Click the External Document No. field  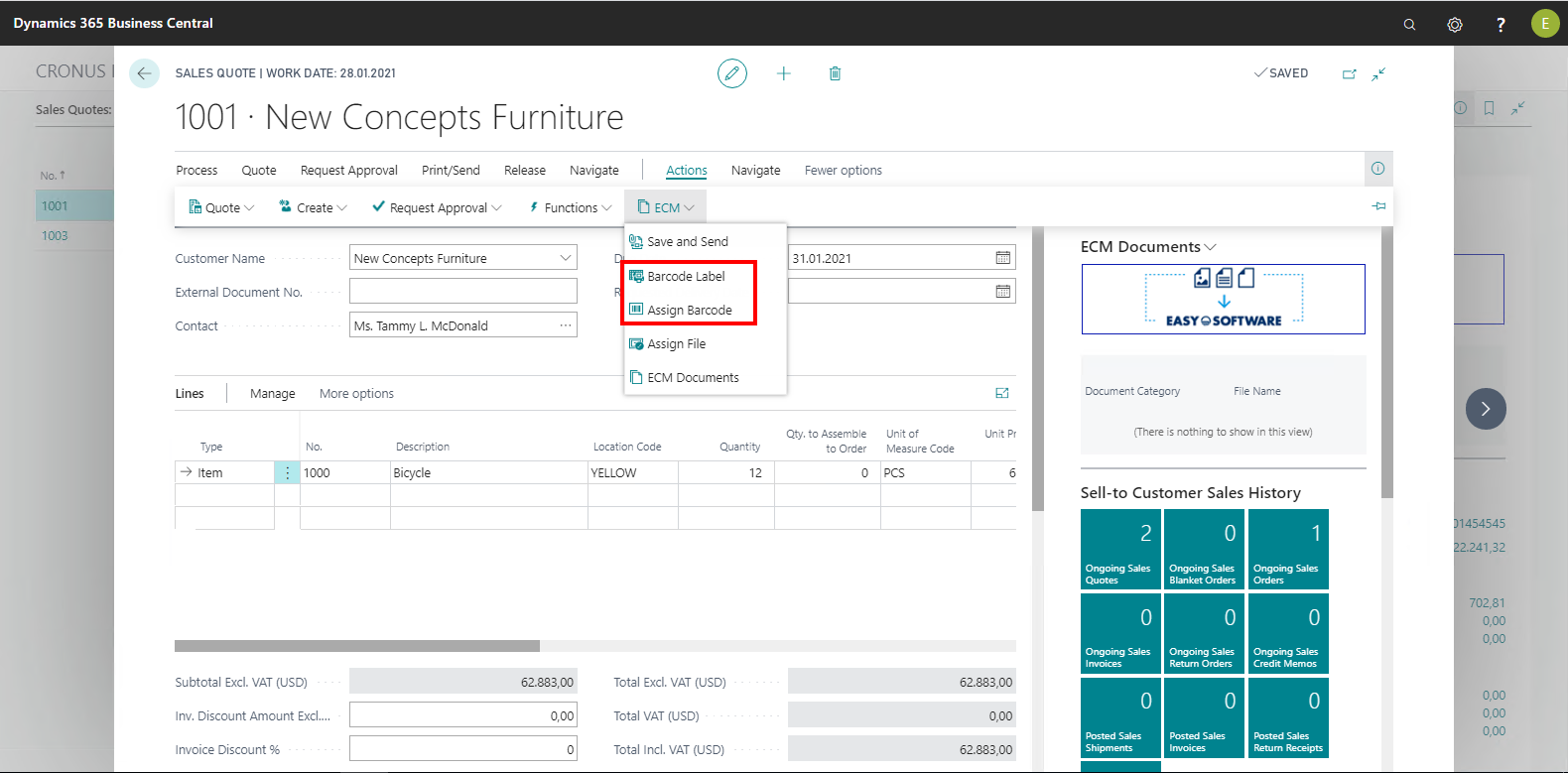462,292
